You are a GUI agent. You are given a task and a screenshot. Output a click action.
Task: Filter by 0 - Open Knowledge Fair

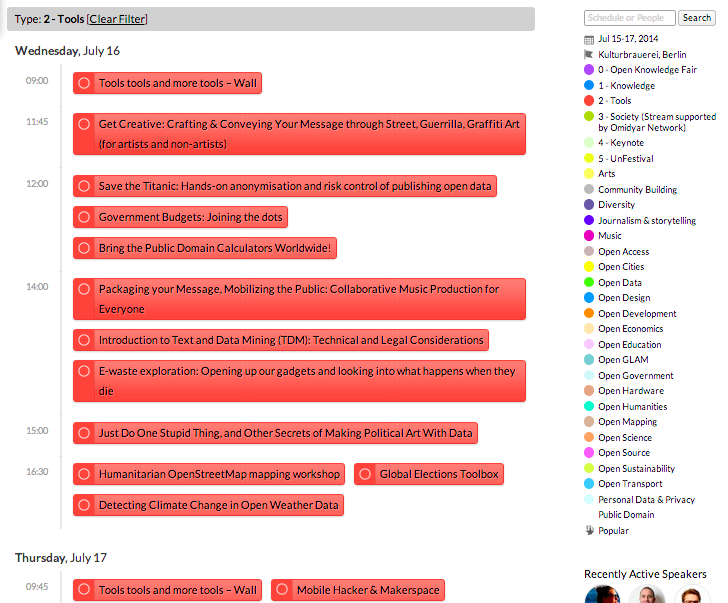tap(647, 70)
